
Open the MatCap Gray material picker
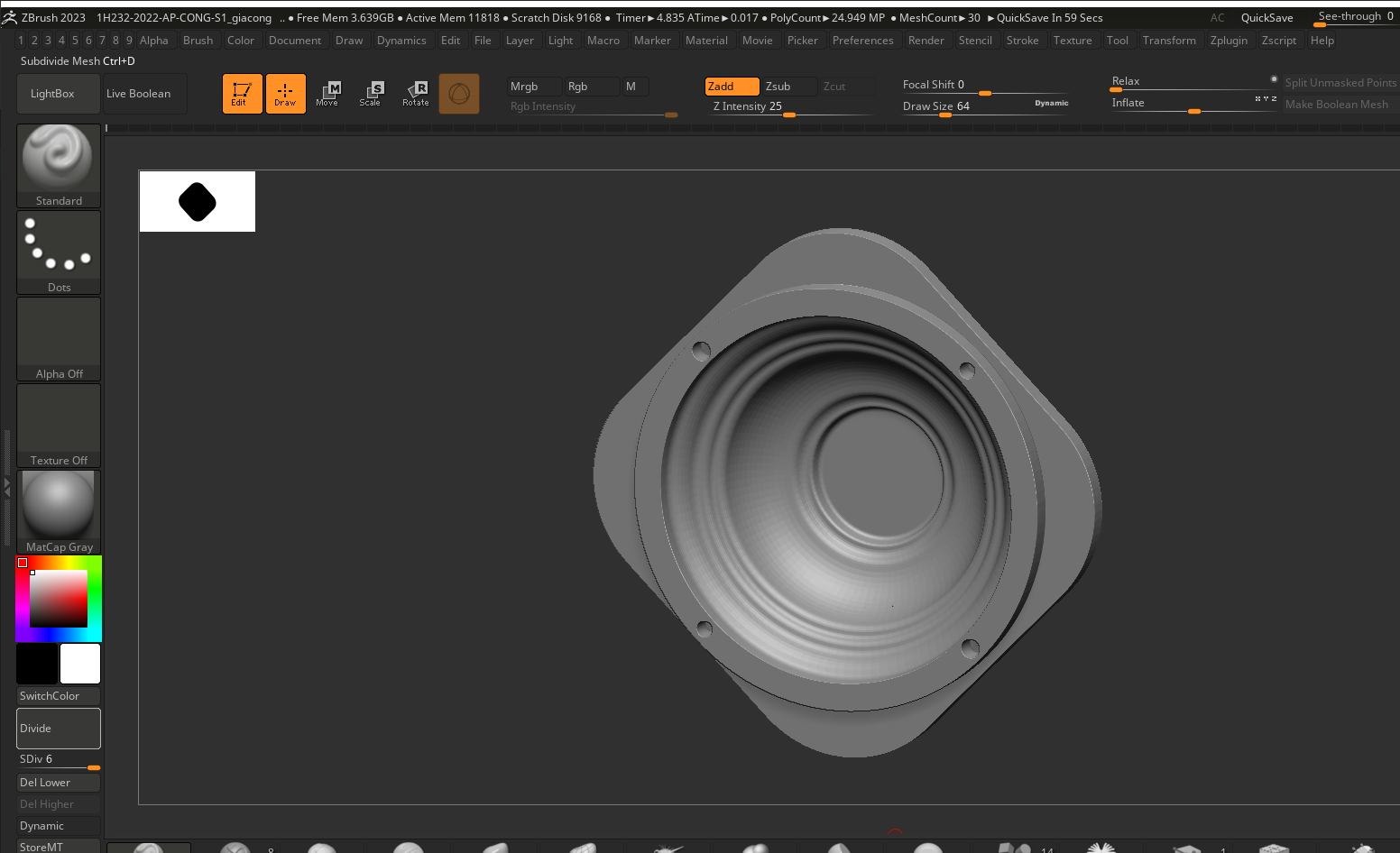tap(59, 512)
